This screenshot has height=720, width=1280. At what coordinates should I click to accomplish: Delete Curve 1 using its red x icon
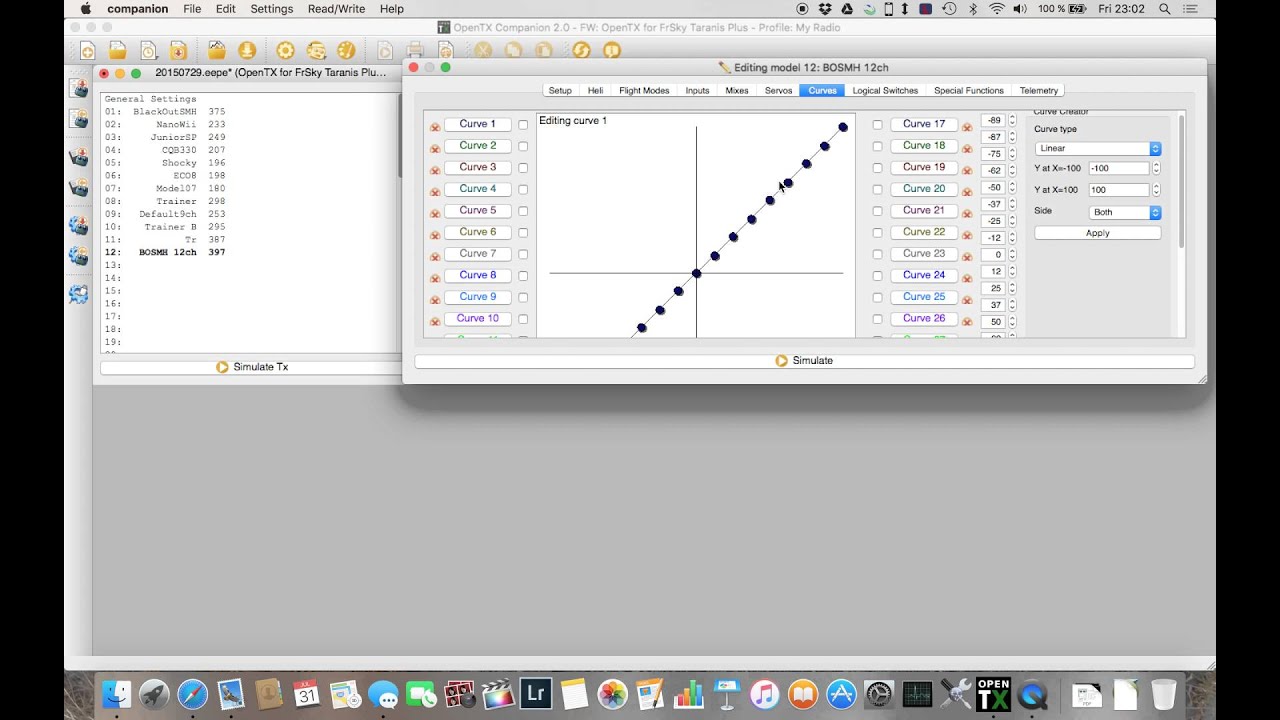point(435,127)
